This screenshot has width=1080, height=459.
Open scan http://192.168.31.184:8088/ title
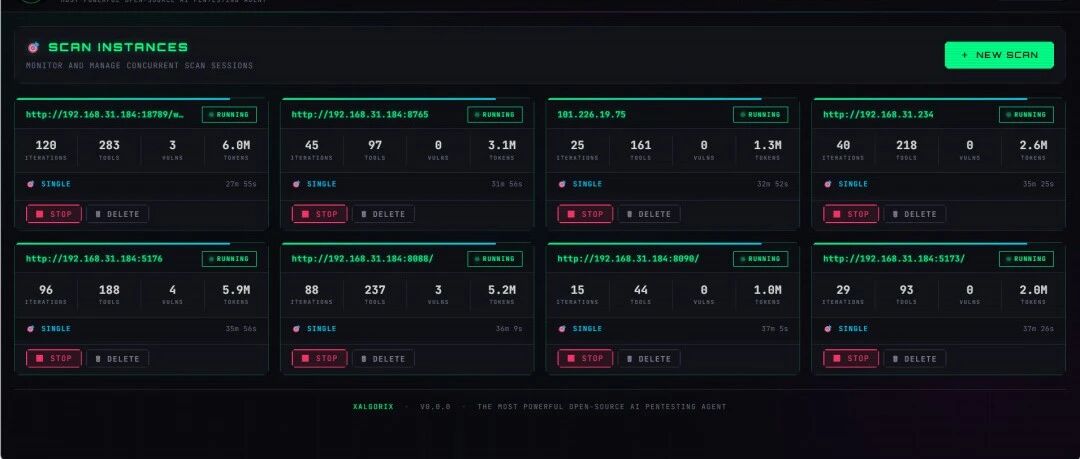363,259
